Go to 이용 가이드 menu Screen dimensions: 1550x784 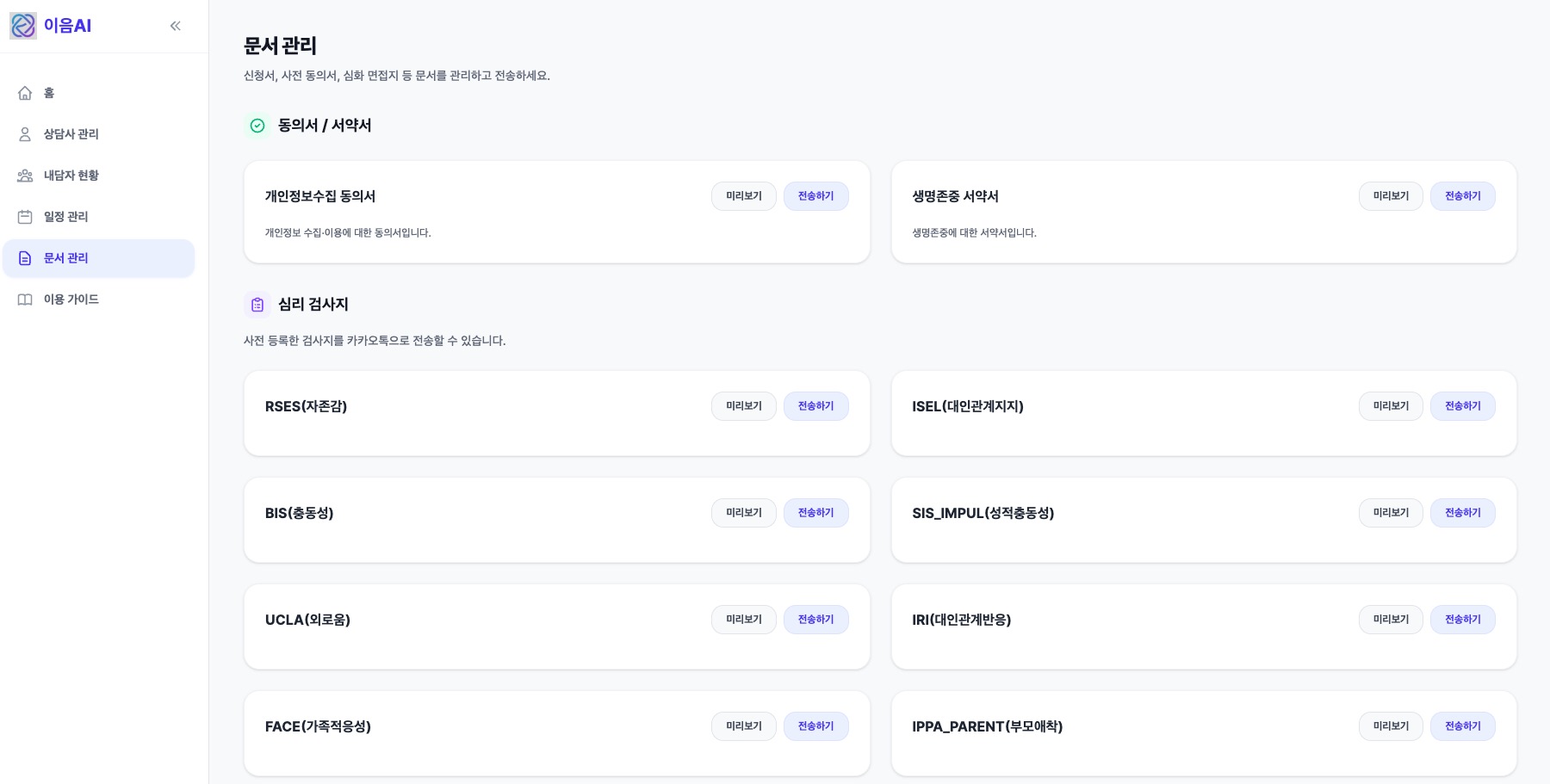(71, 299)
